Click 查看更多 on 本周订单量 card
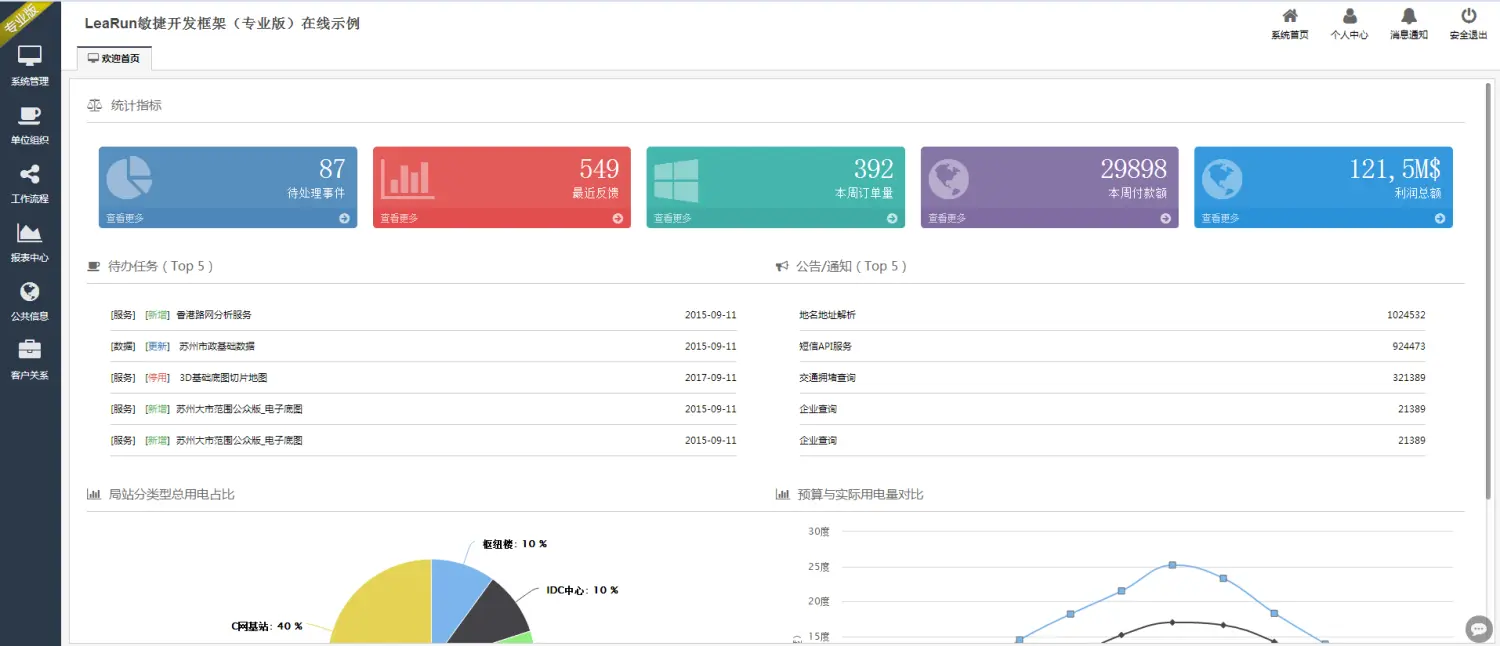 coord(673,218)
